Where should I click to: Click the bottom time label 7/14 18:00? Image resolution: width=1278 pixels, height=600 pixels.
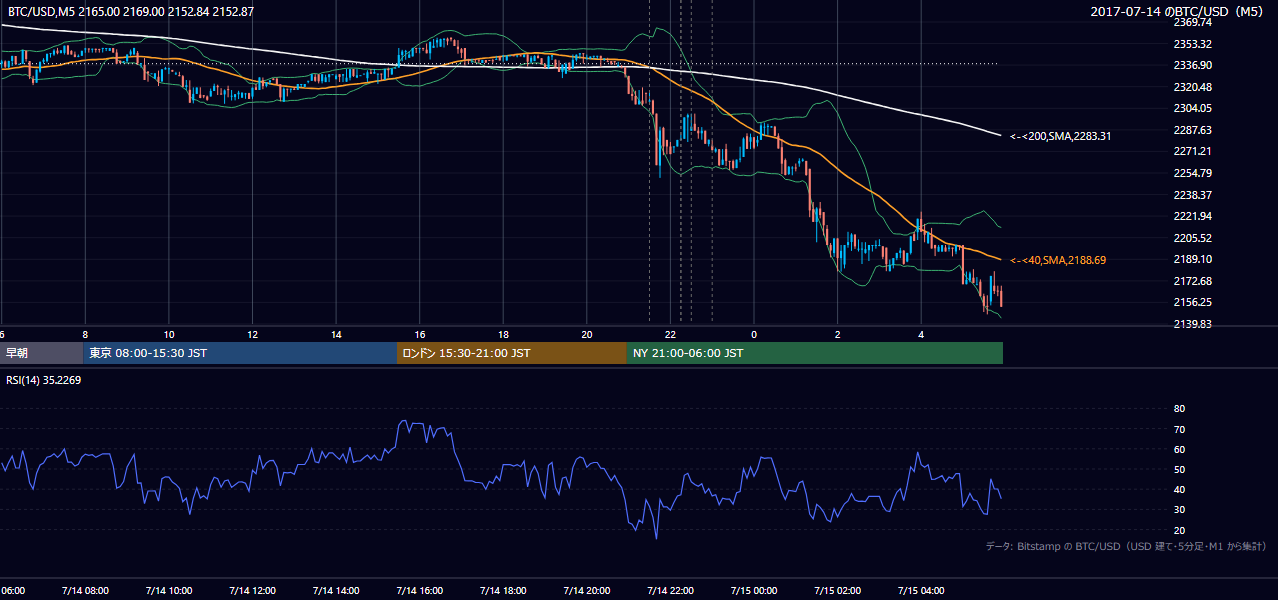click(503, 591)
